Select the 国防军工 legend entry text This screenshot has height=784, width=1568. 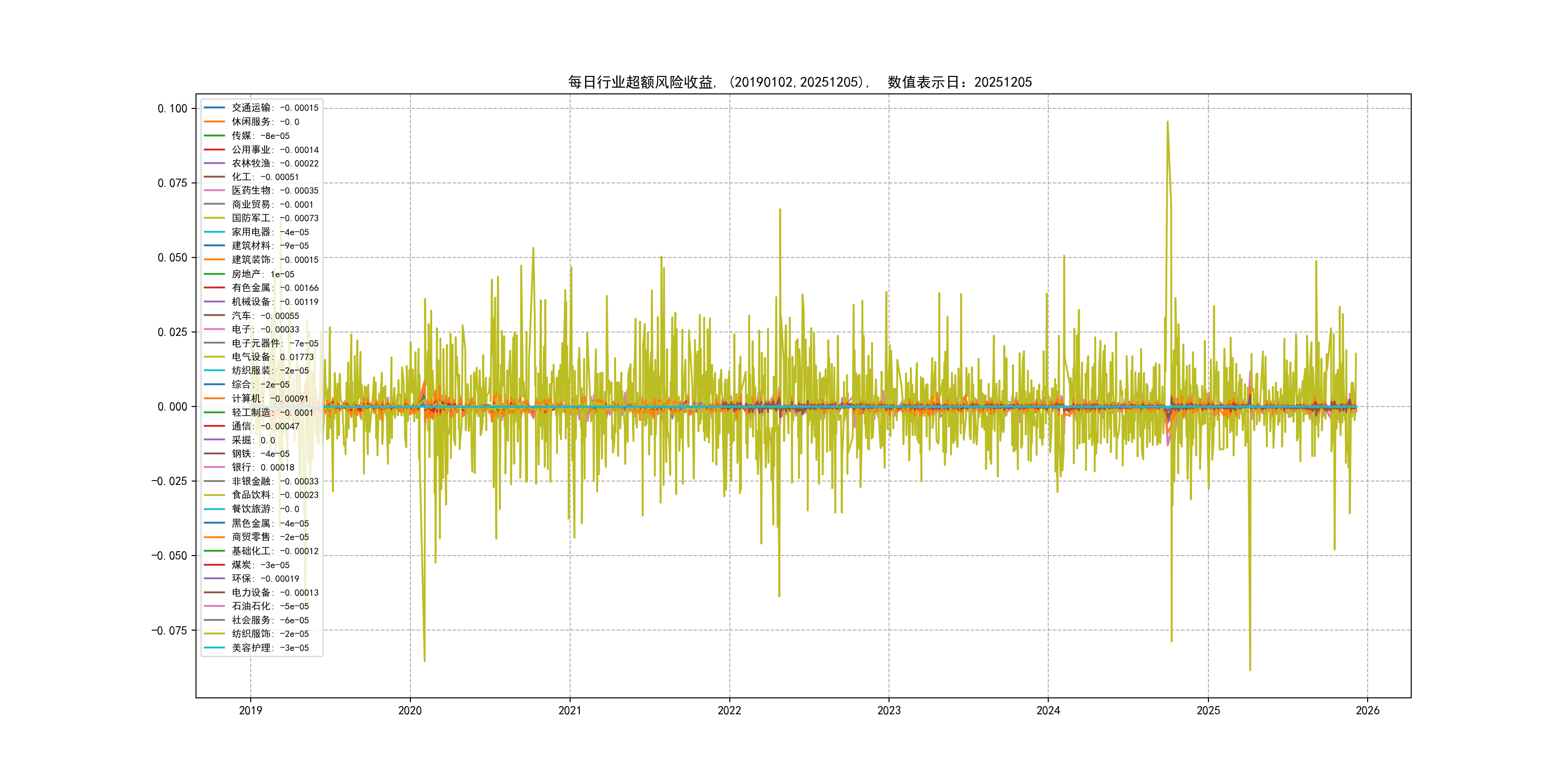(x=274, y=218)
